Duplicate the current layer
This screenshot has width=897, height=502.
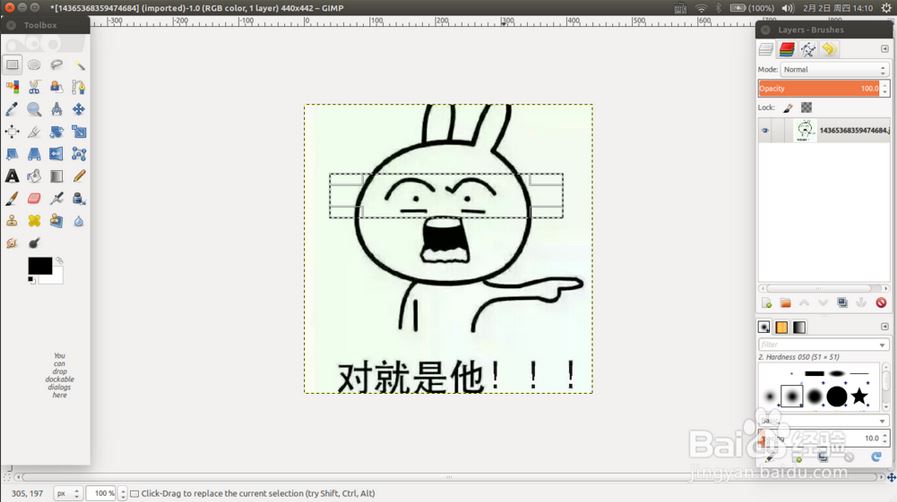pyautogui.click(x=843, y=303)
